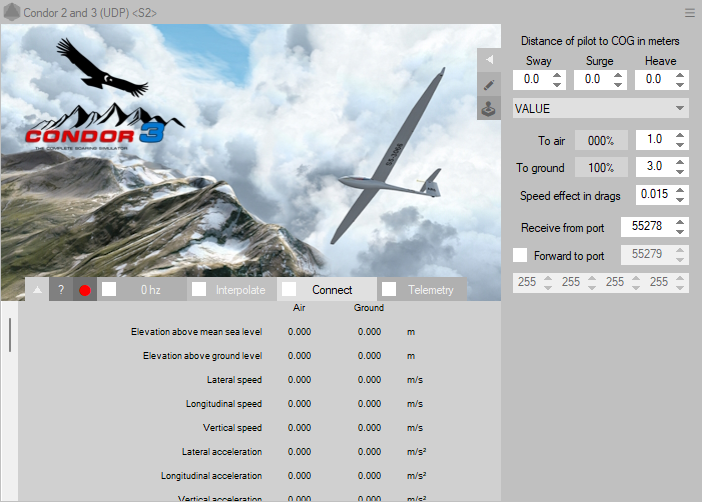Click the joystick icon
702x502 pixels.
click(489, 108)
